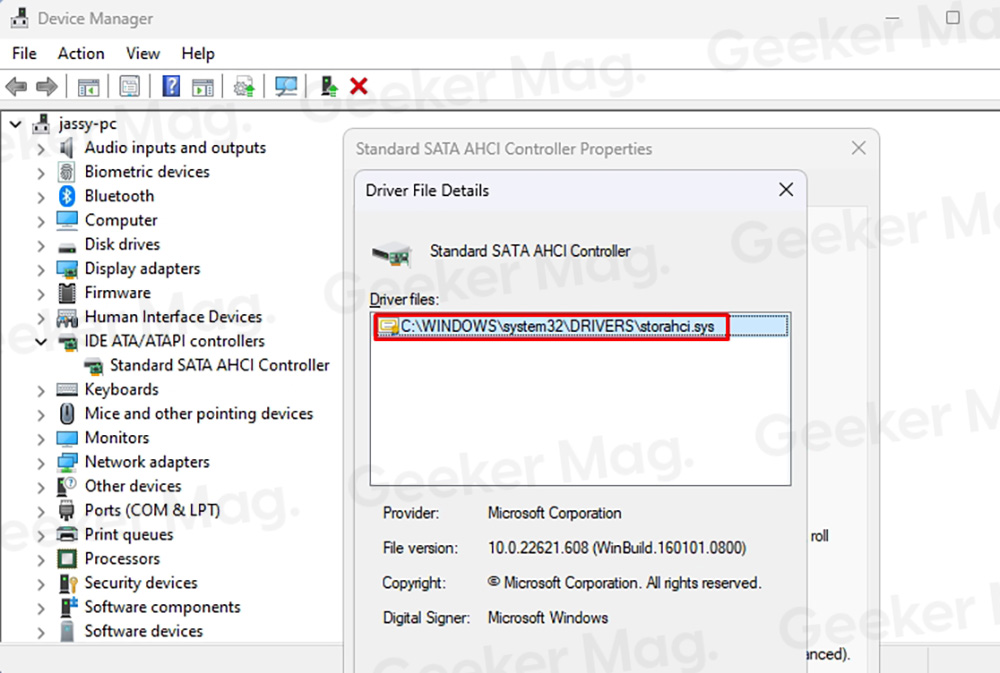Open the File menu
The image size is (1000, 673).
[24, 54]
